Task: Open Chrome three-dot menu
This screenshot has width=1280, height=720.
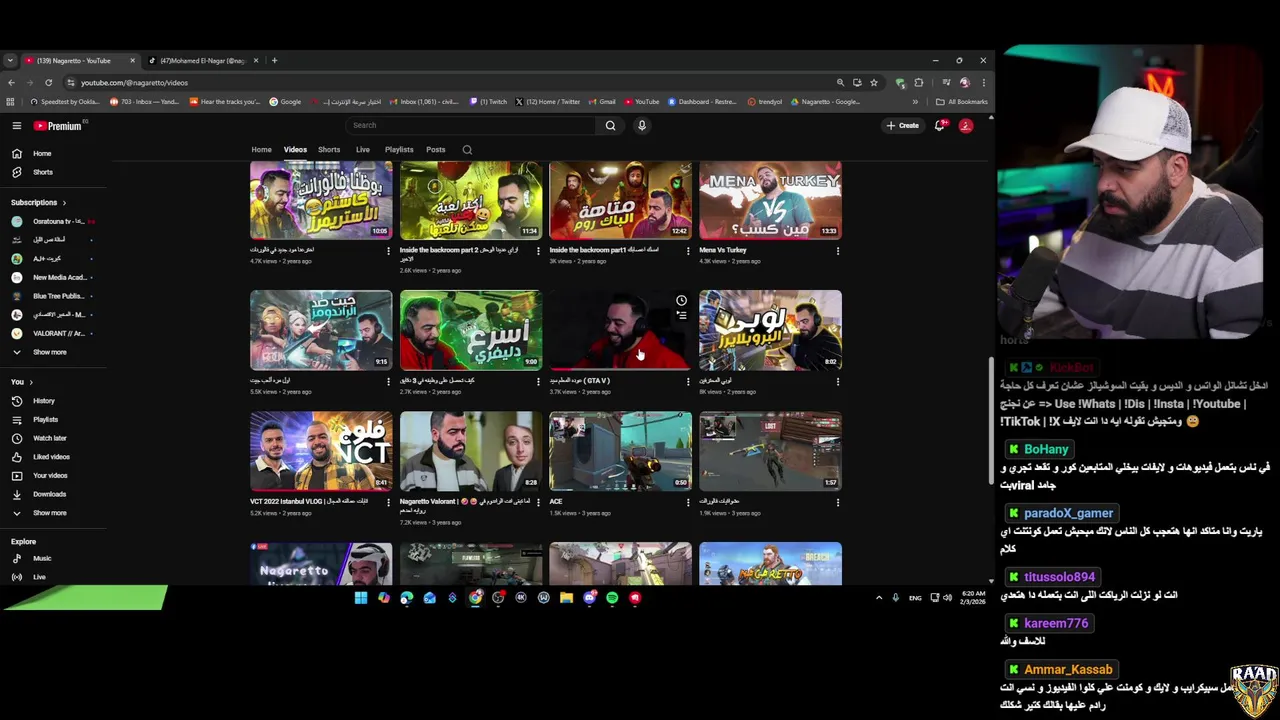Action: click(983, 83)
